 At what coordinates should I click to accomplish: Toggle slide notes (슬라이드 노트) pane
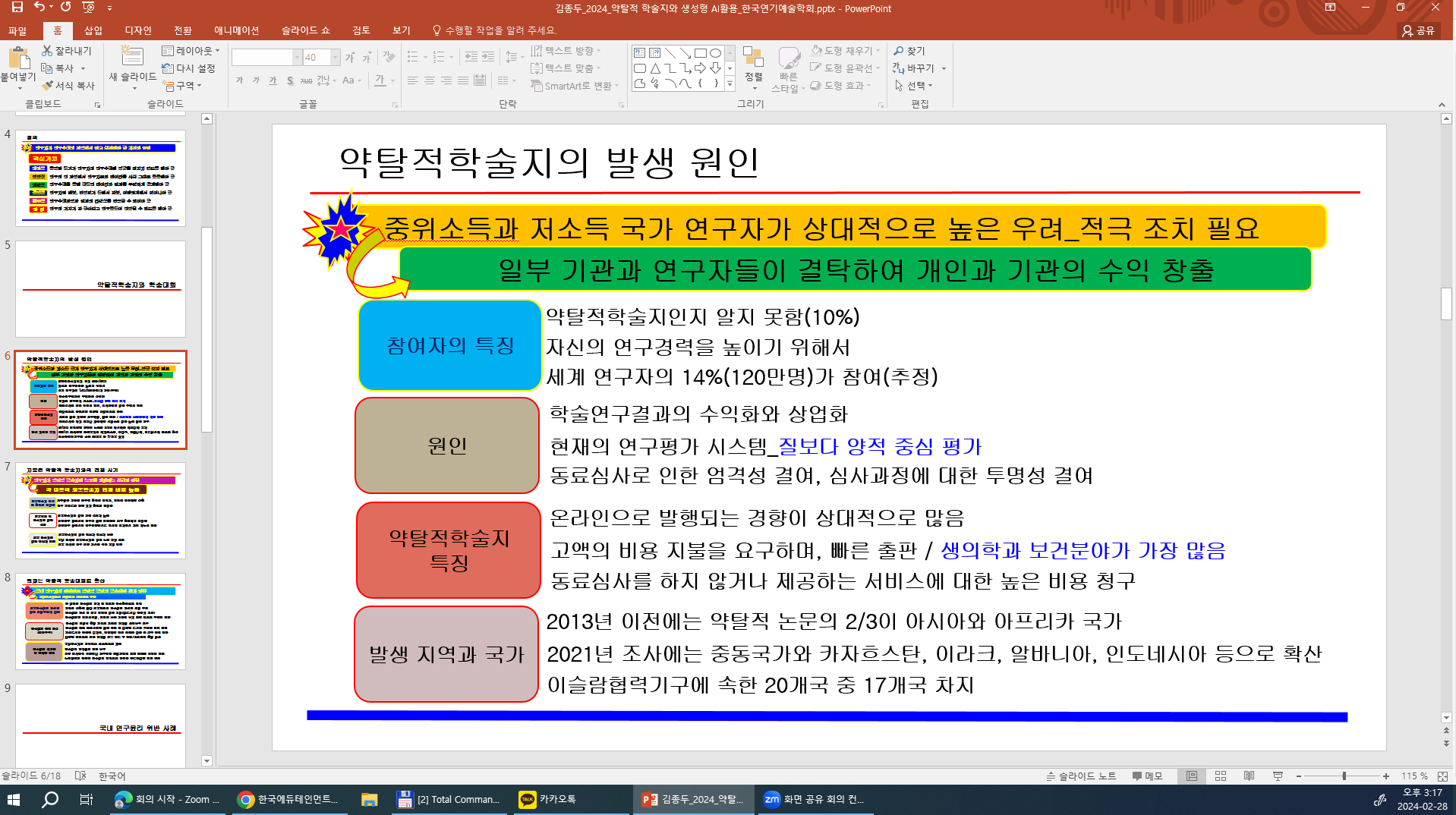tap(1081, 776)
